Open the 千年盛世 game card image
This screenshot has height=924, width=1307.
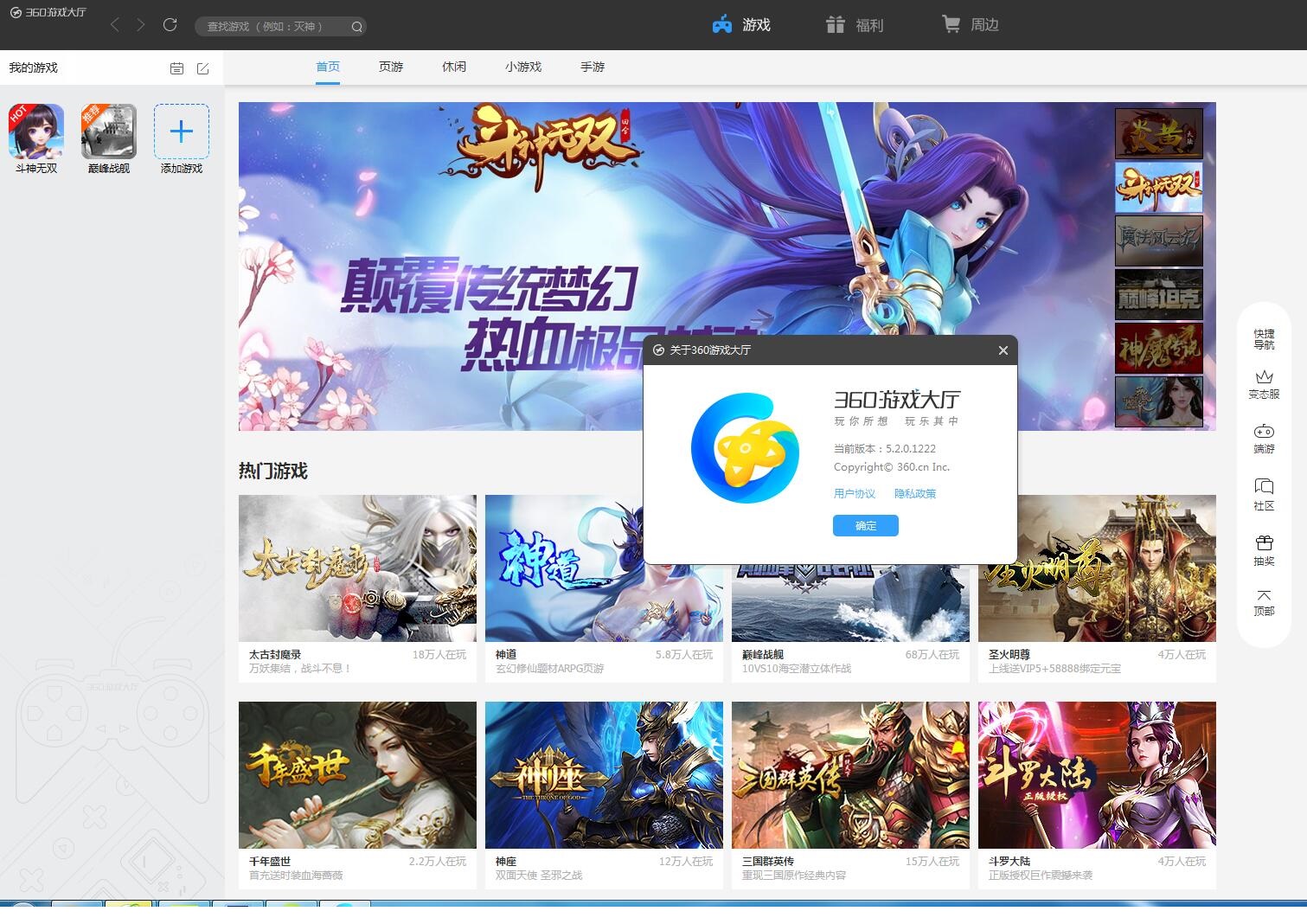357,775
